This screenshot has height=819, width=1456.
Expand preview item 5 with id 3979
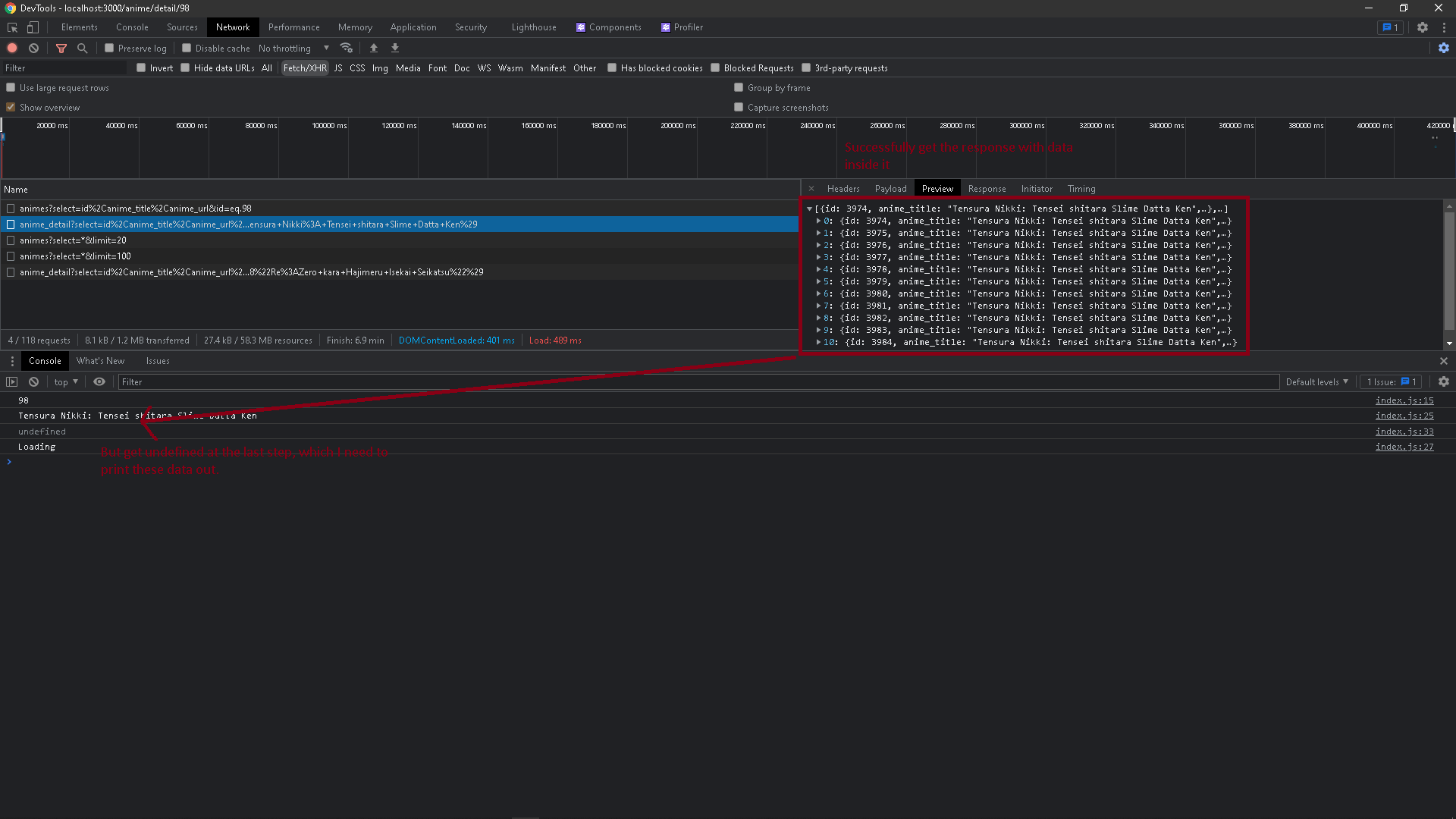click(818, 281)
